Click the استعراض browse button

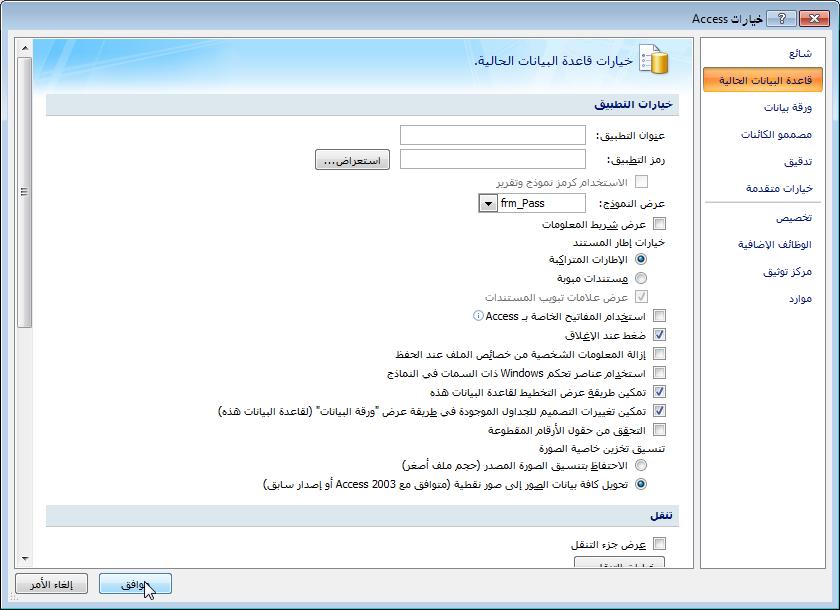click(352, 160)
